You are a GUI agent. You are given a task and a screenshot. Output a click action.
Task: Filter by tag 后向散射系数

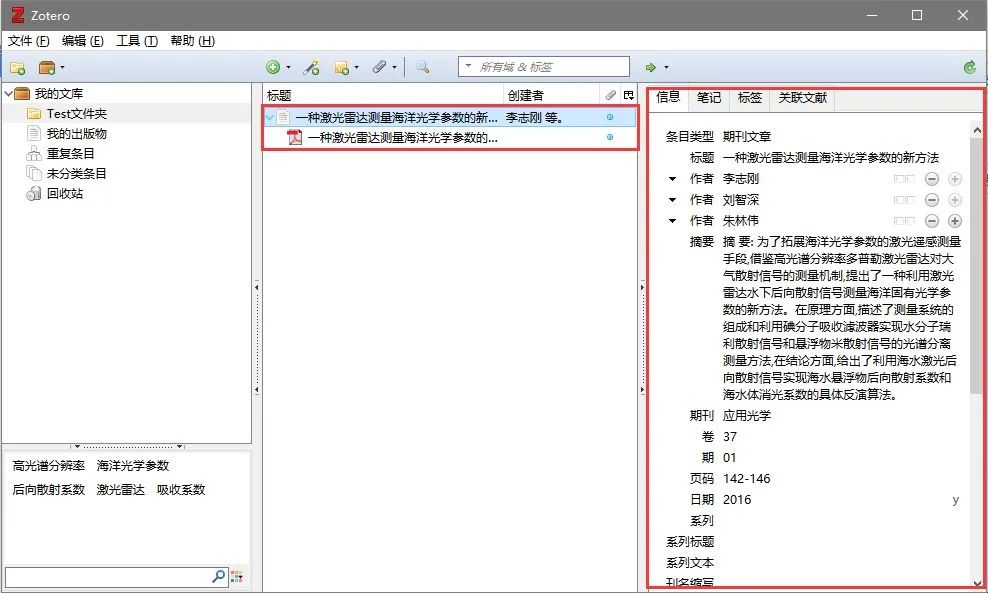tap(49, 490)
